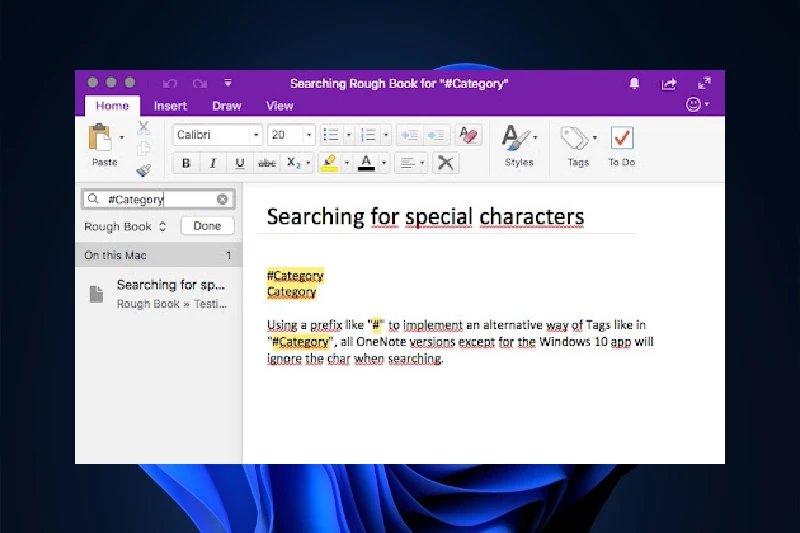800x533 pixels.
Task: Open highlight color dropdown arrow
Action: [x=347, y=163]
